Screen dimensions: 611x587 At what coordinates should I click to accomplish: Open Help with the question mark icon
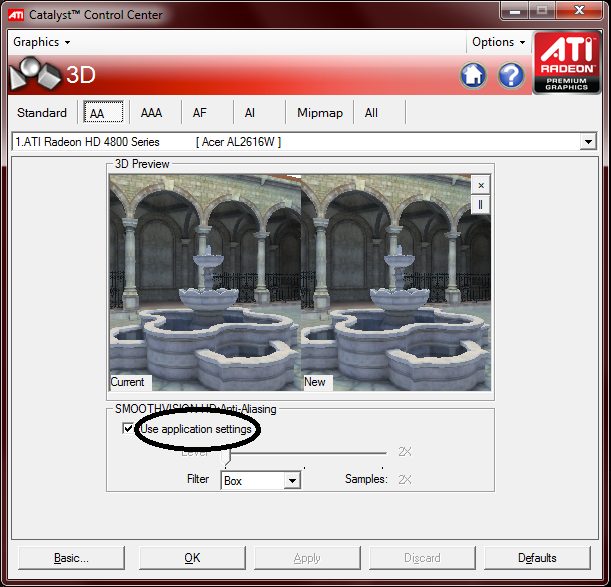tap(511, 75)
